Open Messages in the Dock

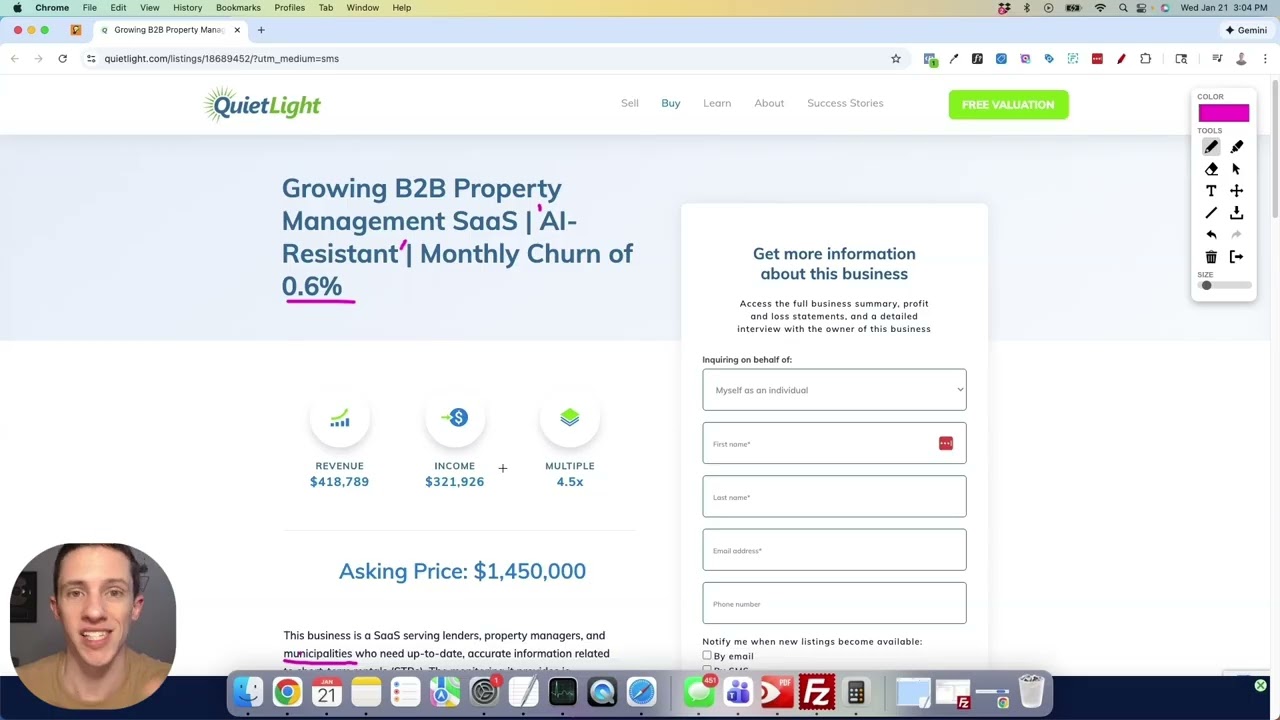click(699, 692)
